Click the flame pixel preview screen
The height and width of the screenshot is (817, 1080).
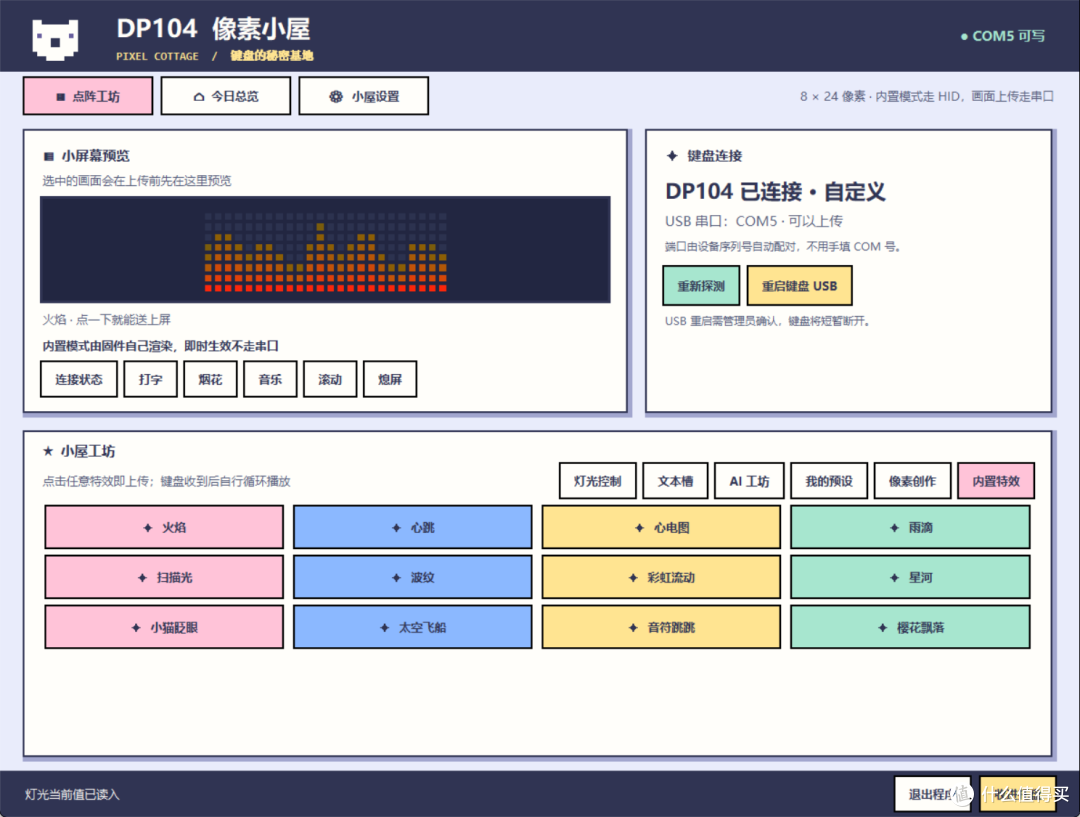pos(325,249)
